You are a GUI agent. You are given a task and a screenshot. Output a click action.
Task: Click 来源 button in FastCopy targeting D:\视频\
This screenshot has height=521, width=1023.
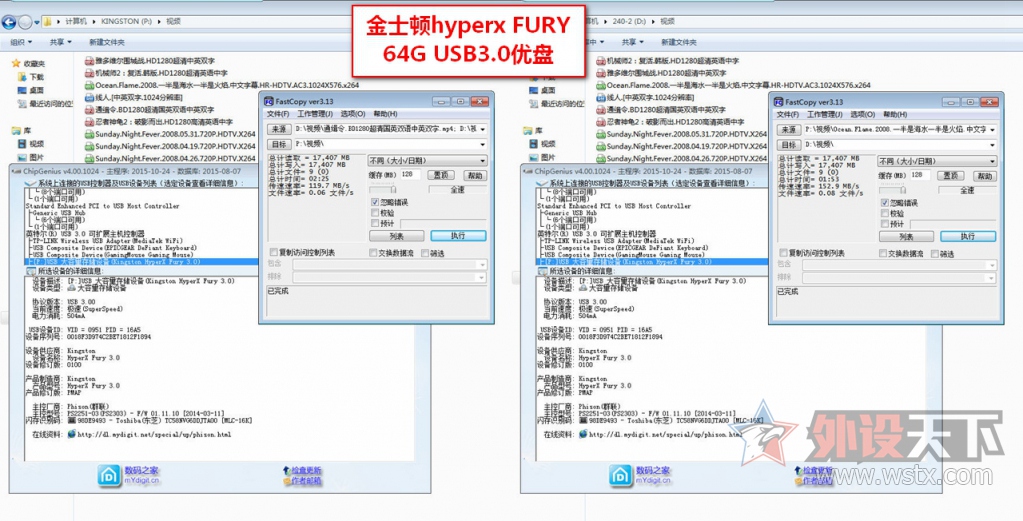(789, 130)
